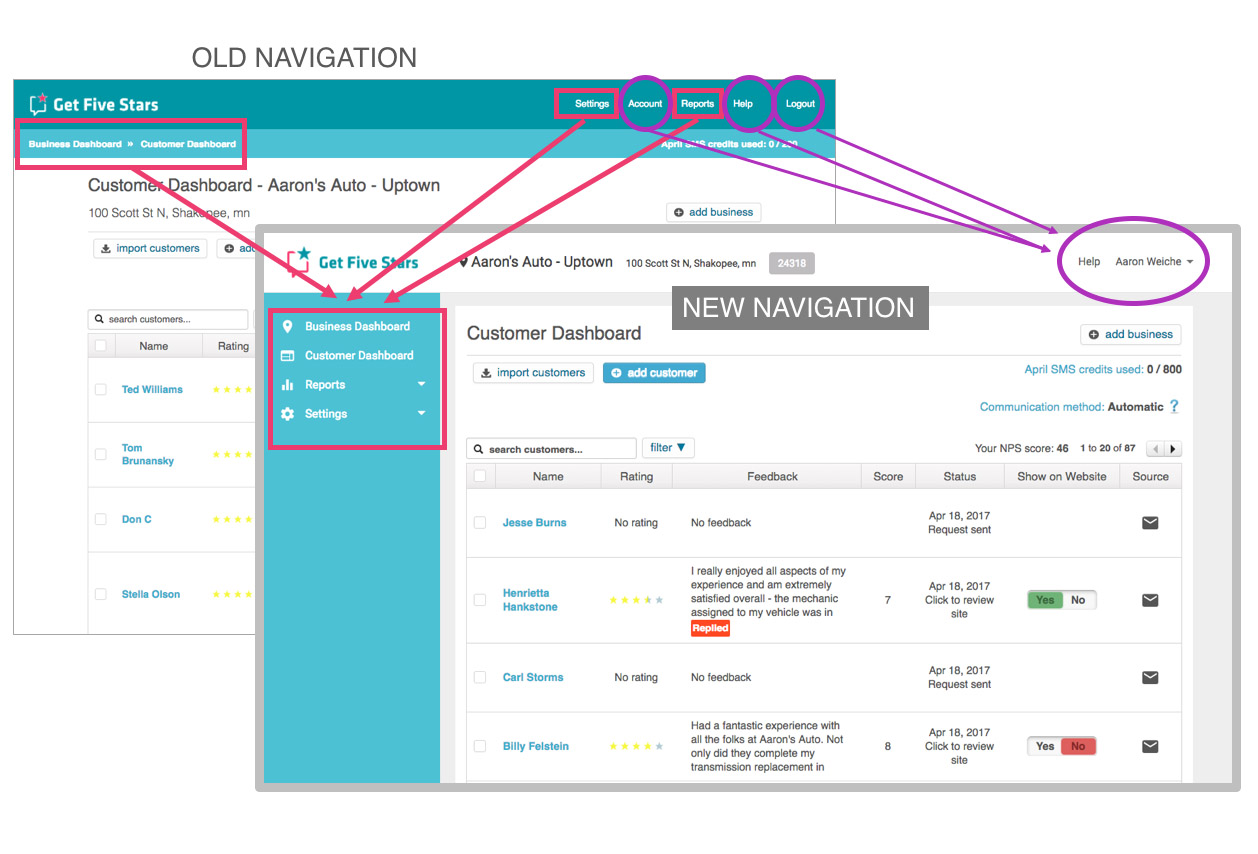Click import customers in the new dashboard
The height and width of the screenshot is (854, 1258).
coord(533,373)
